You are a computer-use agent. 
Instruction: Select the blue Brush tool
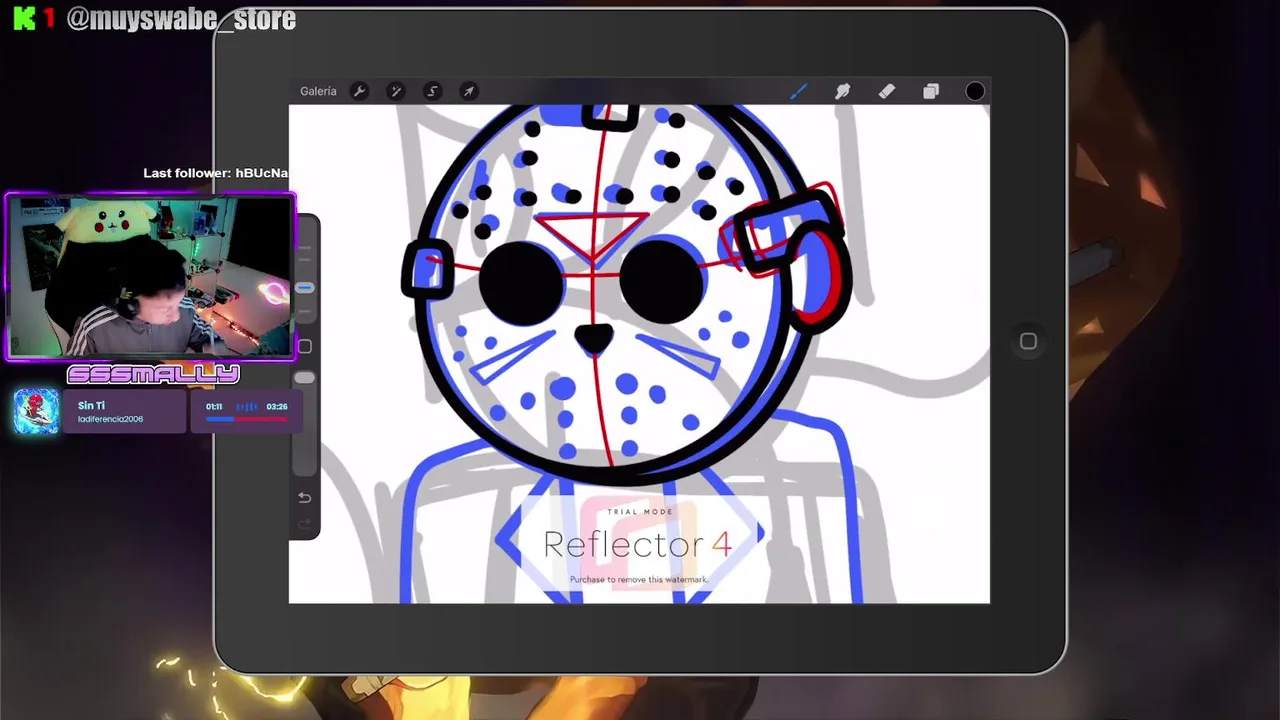pos(798,91)
